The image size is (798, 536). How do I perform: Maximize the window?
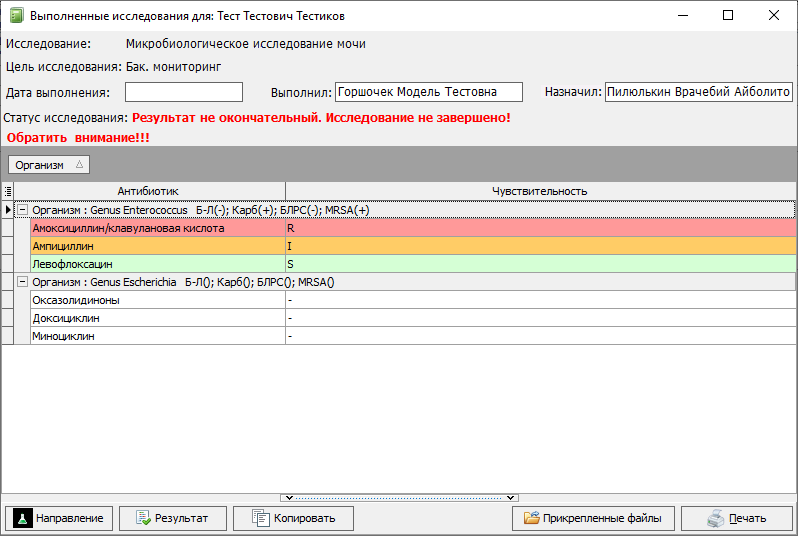click(x=728, y=16)
